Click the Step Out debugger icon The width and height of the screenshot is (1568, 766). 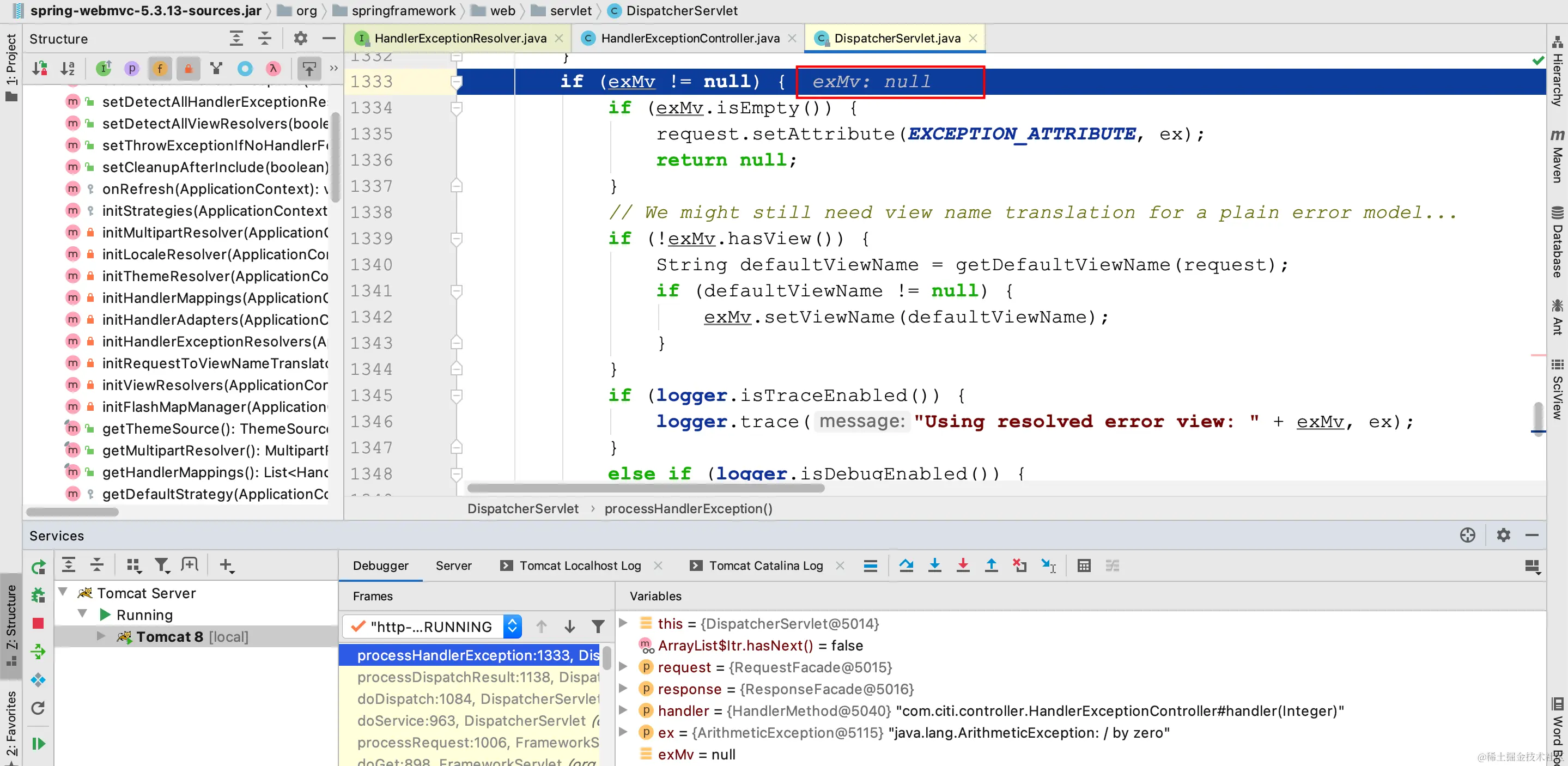point(991,565)
